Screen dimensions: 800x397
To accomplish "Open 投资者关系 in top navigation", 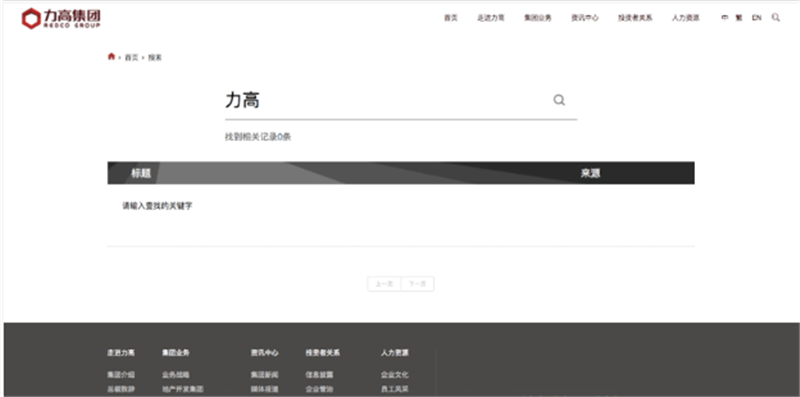I will tap(635, 18).
